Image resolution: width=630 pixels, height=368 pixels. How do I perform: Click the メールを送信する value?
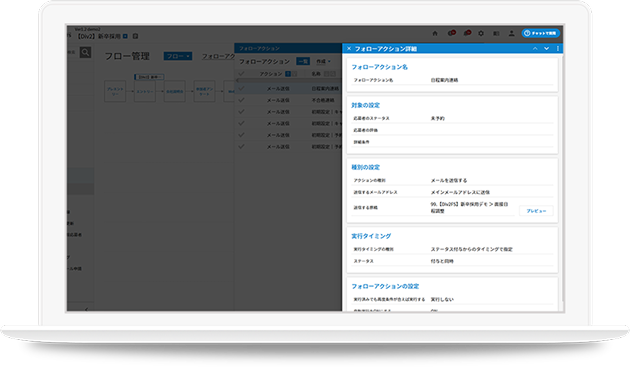click(x=449, y=180)
